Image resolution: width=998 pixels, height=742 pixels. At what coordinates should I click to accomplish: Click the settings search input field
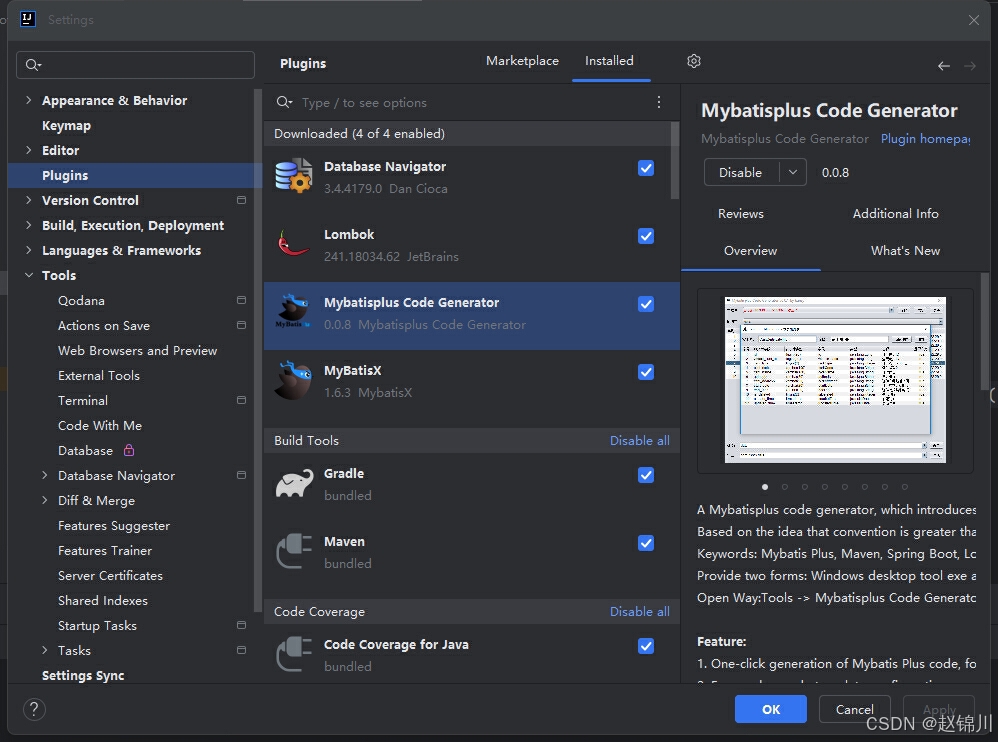(x=136, y=65)
